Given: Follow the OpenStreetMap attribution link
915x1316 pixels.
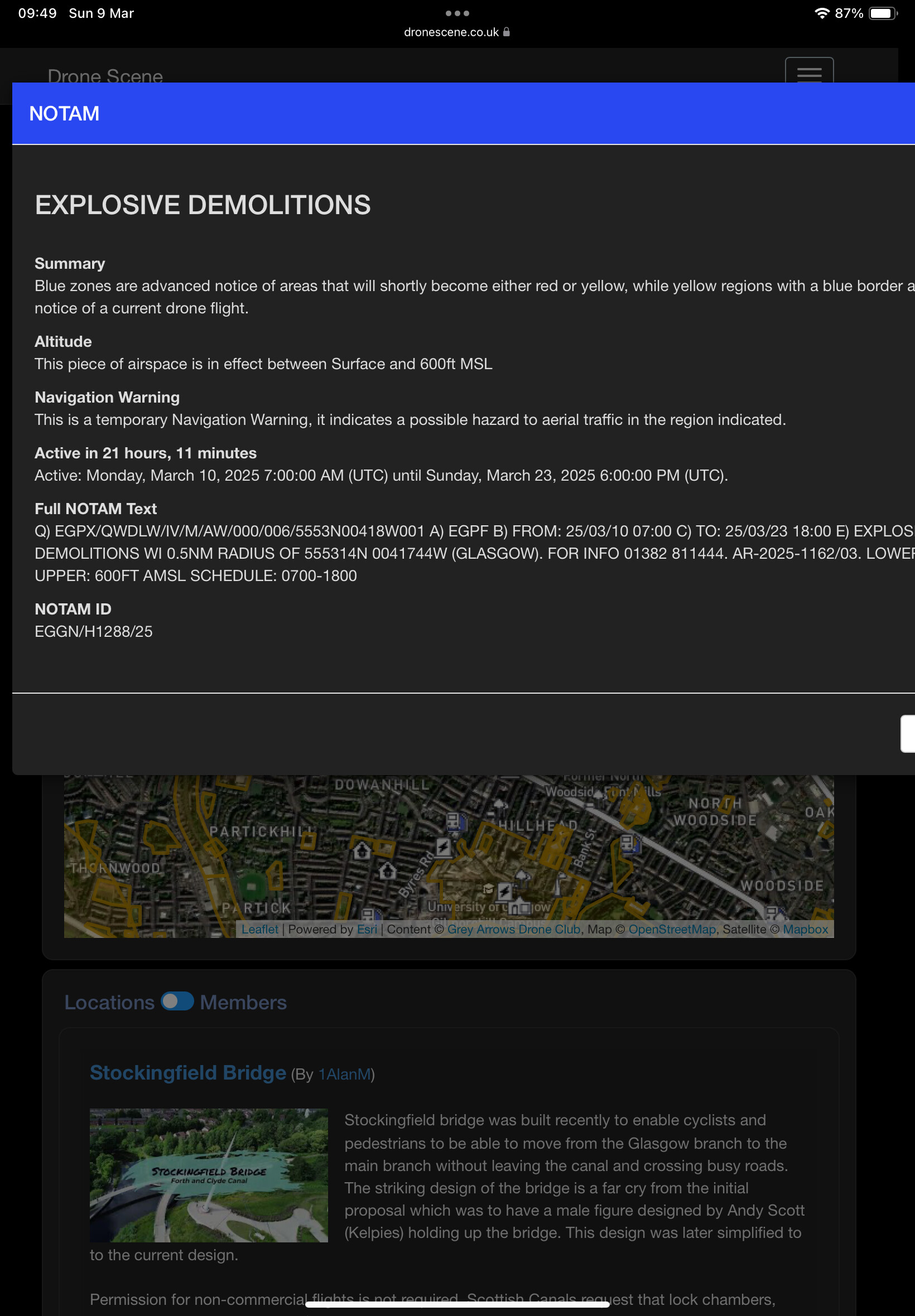Looking at the screenshot, I should pos(672,929).
